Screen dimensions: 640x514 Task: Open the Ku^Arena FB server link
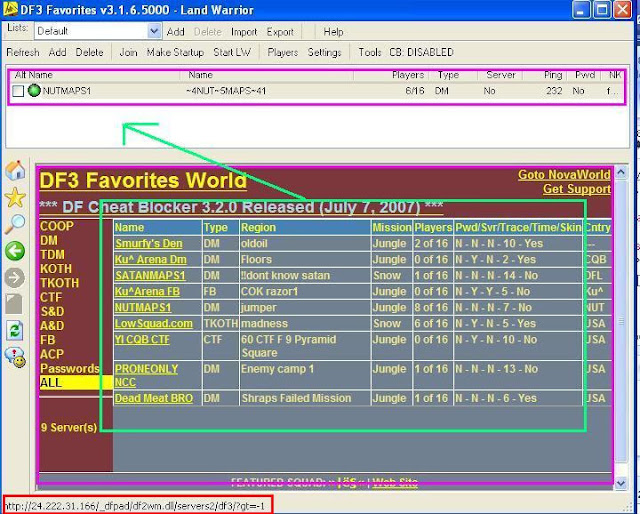pyautogui.click(x=147, y=292)
